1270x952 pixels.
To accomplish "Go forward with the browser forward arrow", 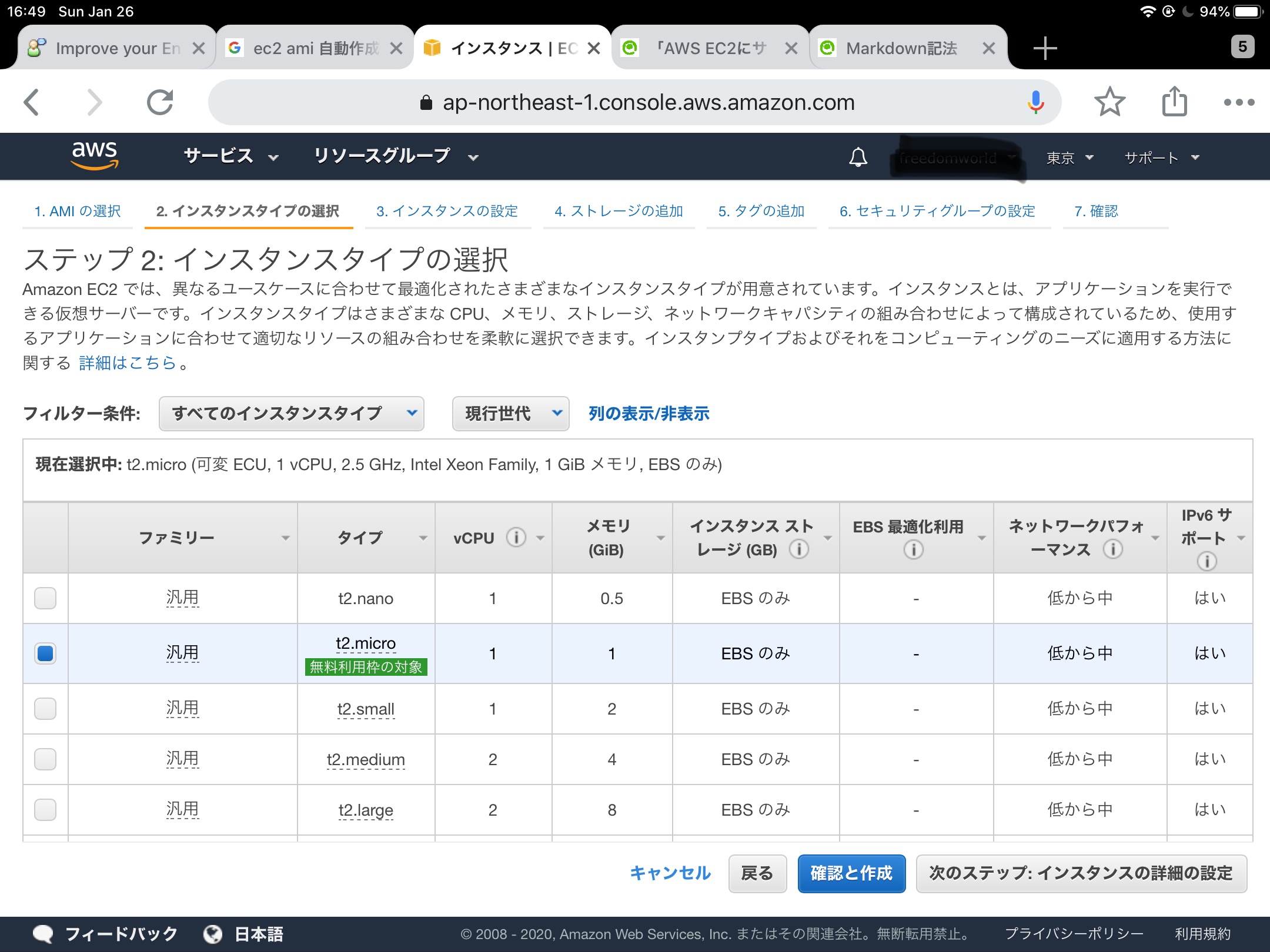I will point(94,102).
